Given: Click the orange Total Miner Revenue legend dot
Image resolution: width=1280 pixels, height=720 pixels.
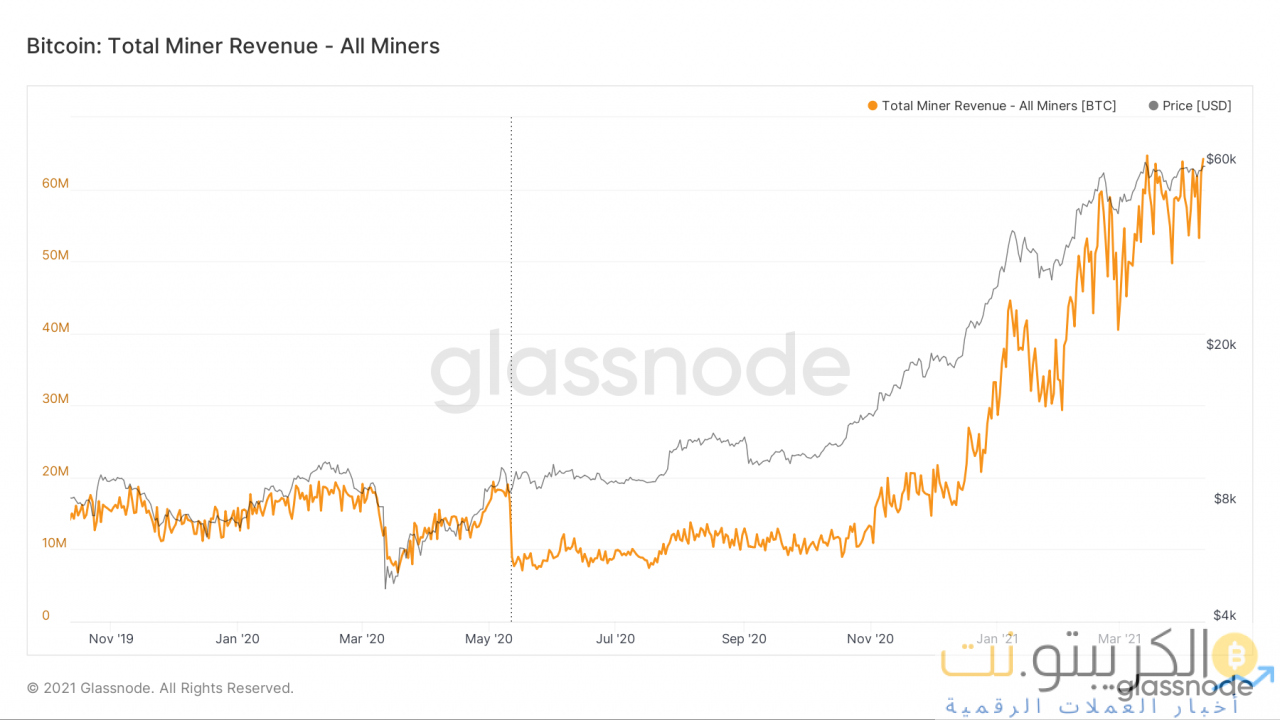Looking at the screenshot, I should 873,106.
